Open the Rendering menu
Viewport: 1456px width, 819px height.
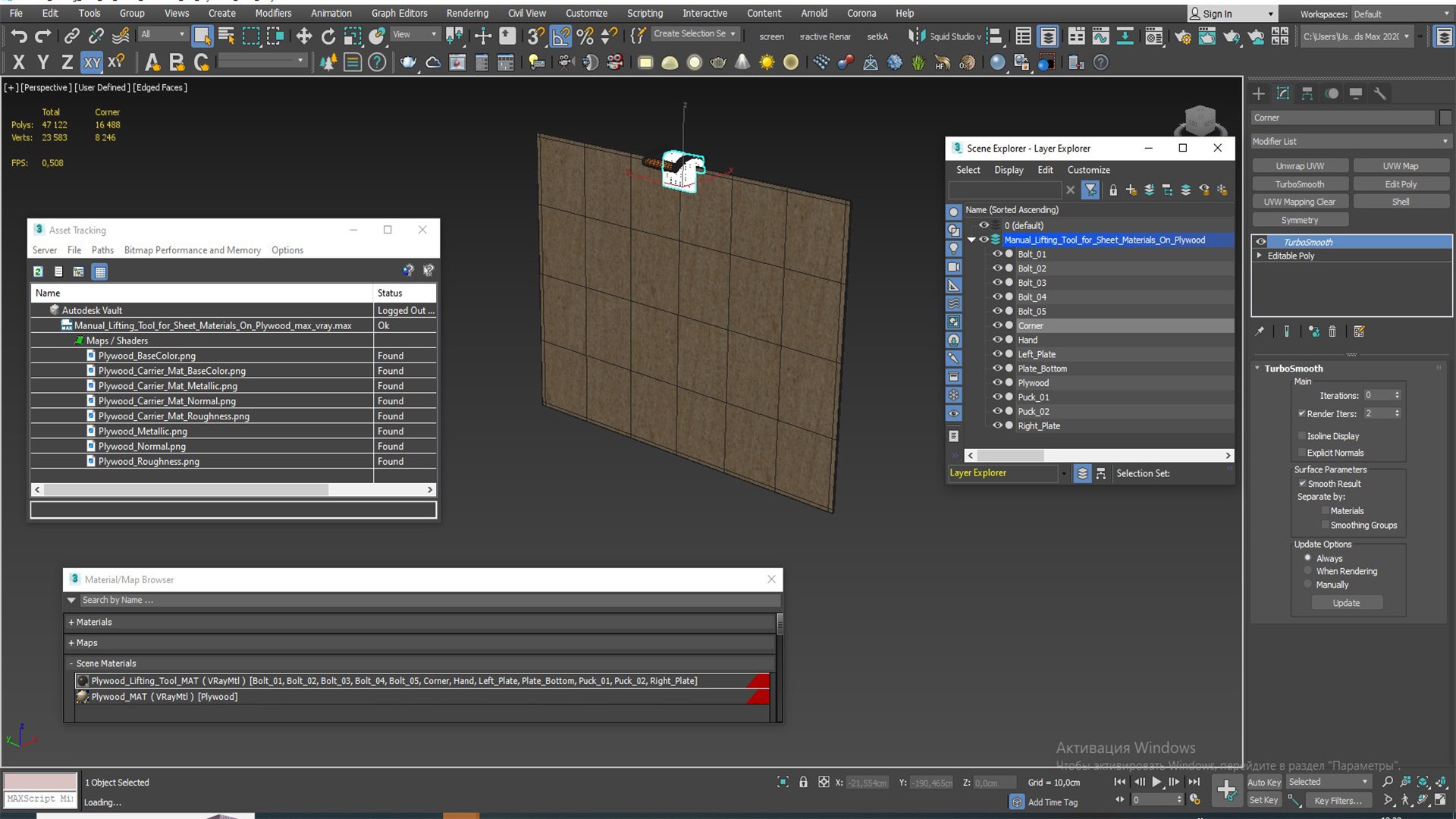[466, 13]
